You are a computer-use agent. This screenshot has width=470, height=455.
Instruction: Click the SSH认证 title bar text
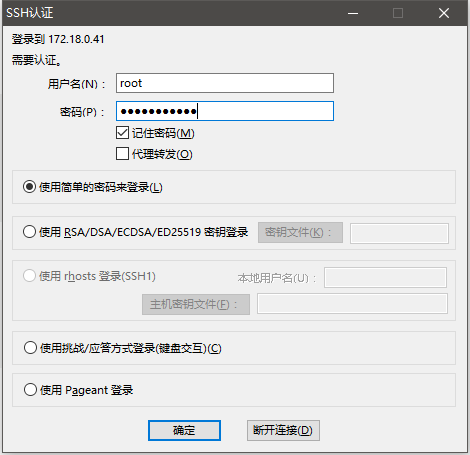point(30,13)
